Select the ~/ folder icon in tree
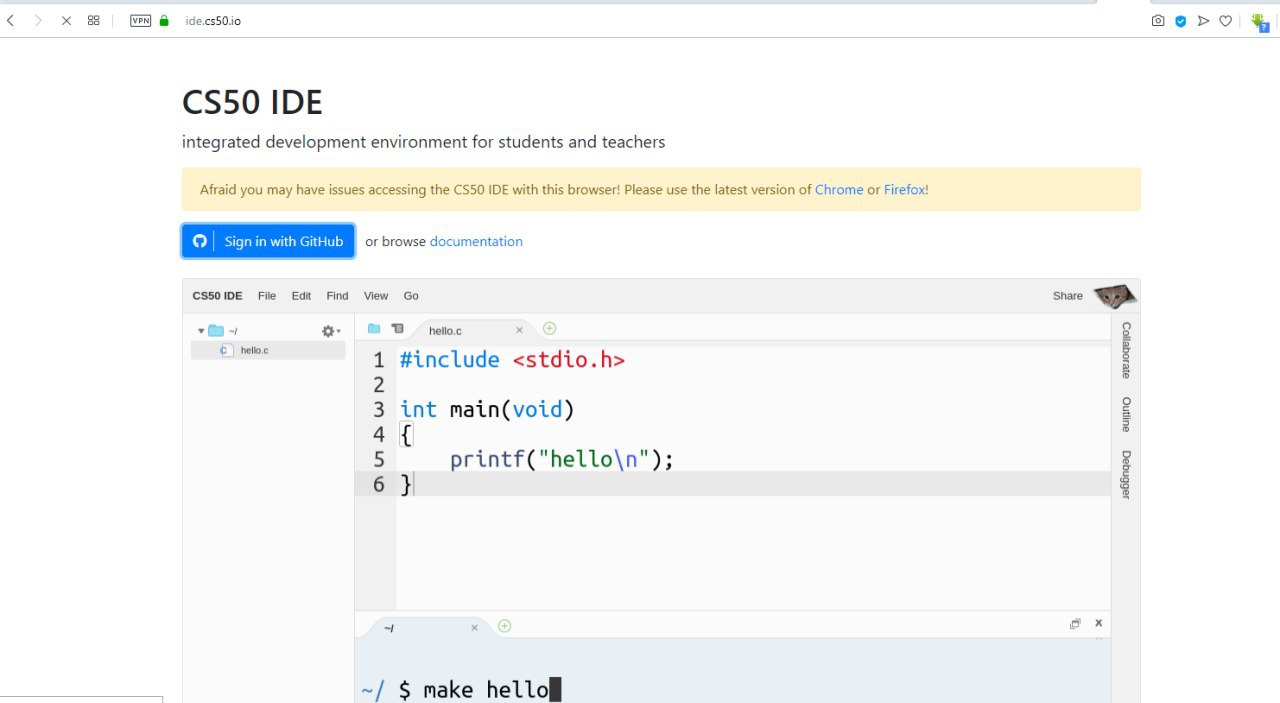 [x=216, y=331]
